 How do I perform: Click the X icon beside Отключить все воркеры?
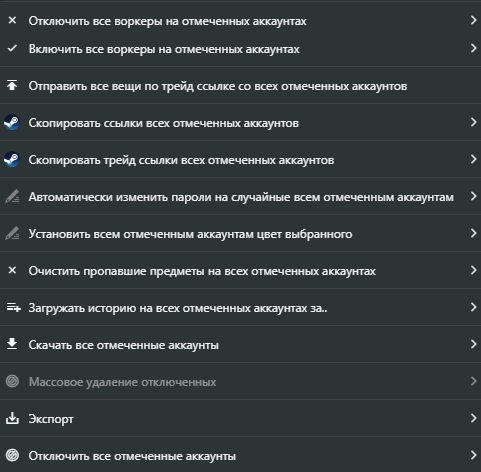click(12, 20)
